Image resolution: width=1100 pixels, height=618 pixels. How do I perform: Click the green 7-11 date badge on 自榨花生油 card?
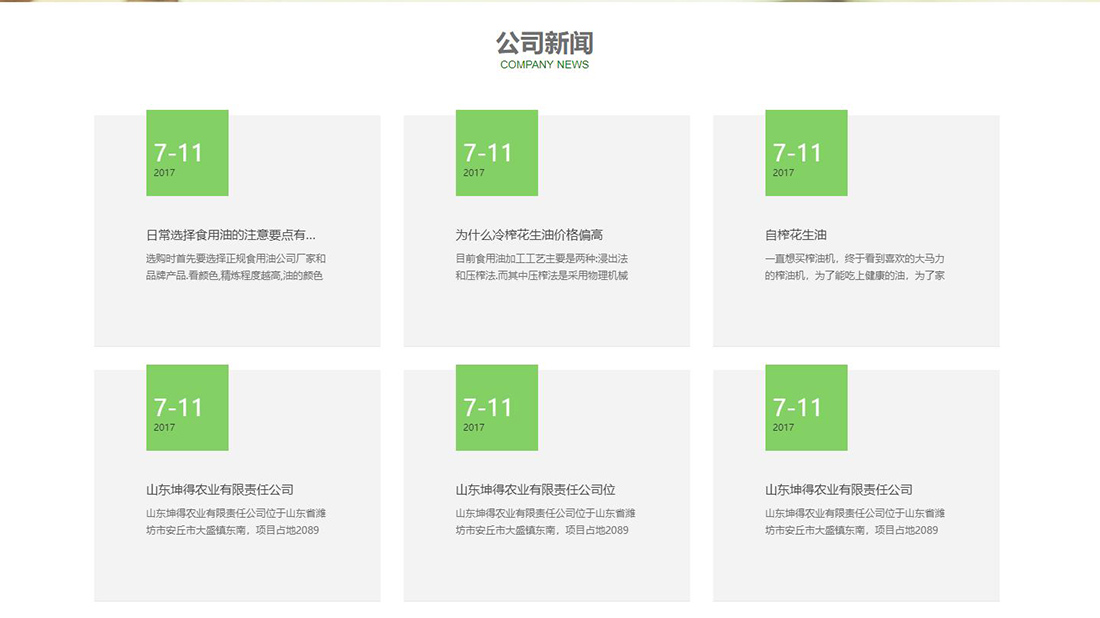(807, 153)
